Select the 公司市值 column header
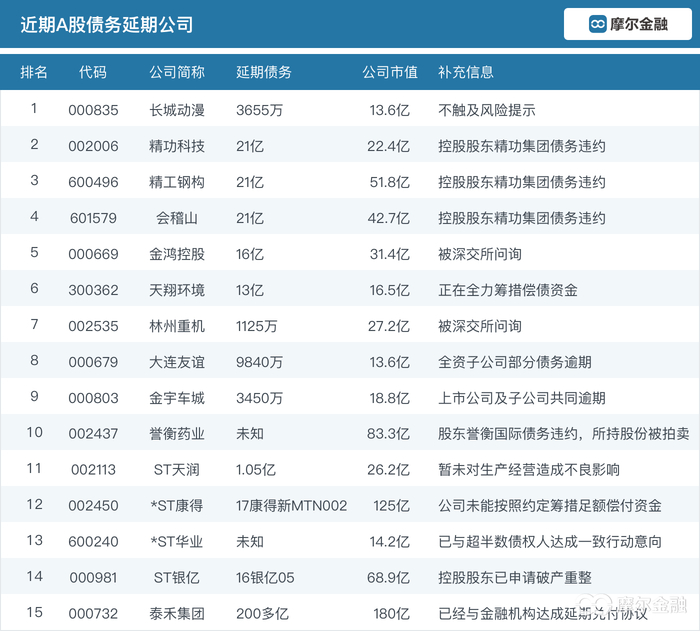The width and height of the screenshot is (700, 631). (390, 72)
